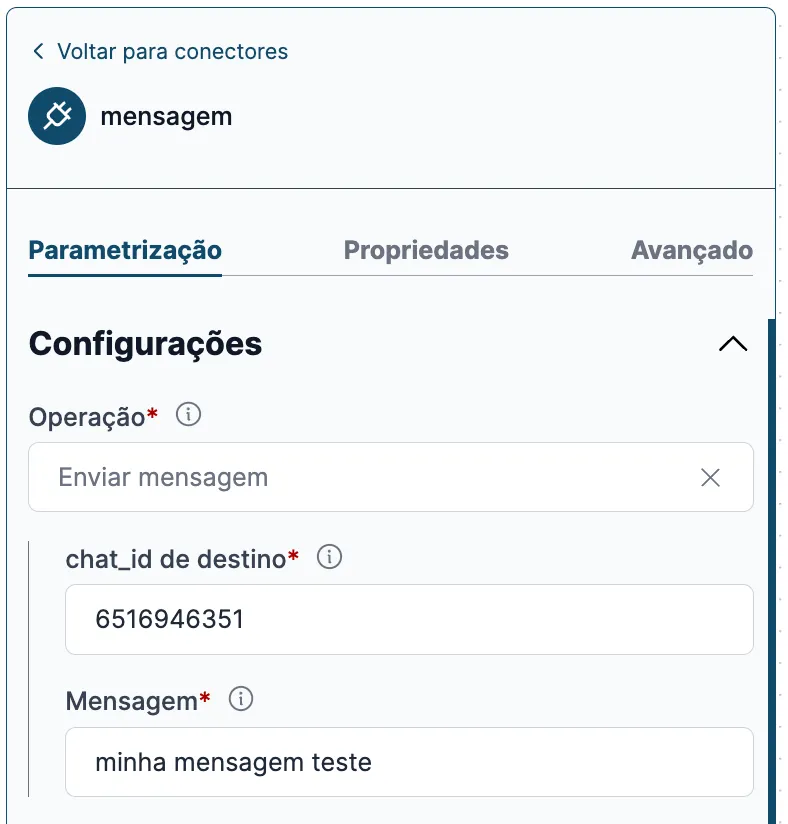Clear the Enviar mensagem selection with X
This screenshot has height=824, width=788.
coord(710,478)
